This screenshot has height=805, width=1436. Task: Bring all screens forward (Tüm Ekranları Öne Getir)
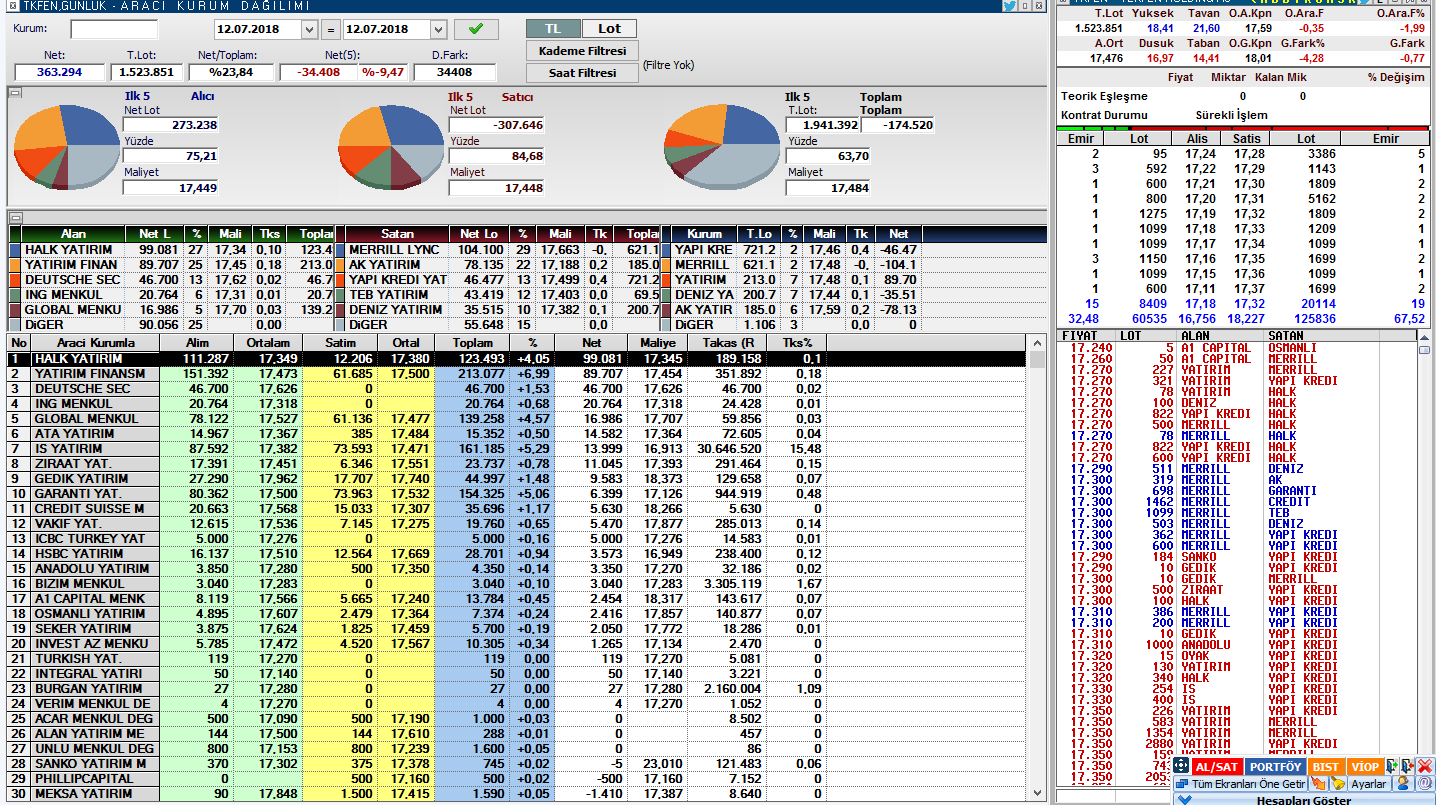(x=1241, y=784)
